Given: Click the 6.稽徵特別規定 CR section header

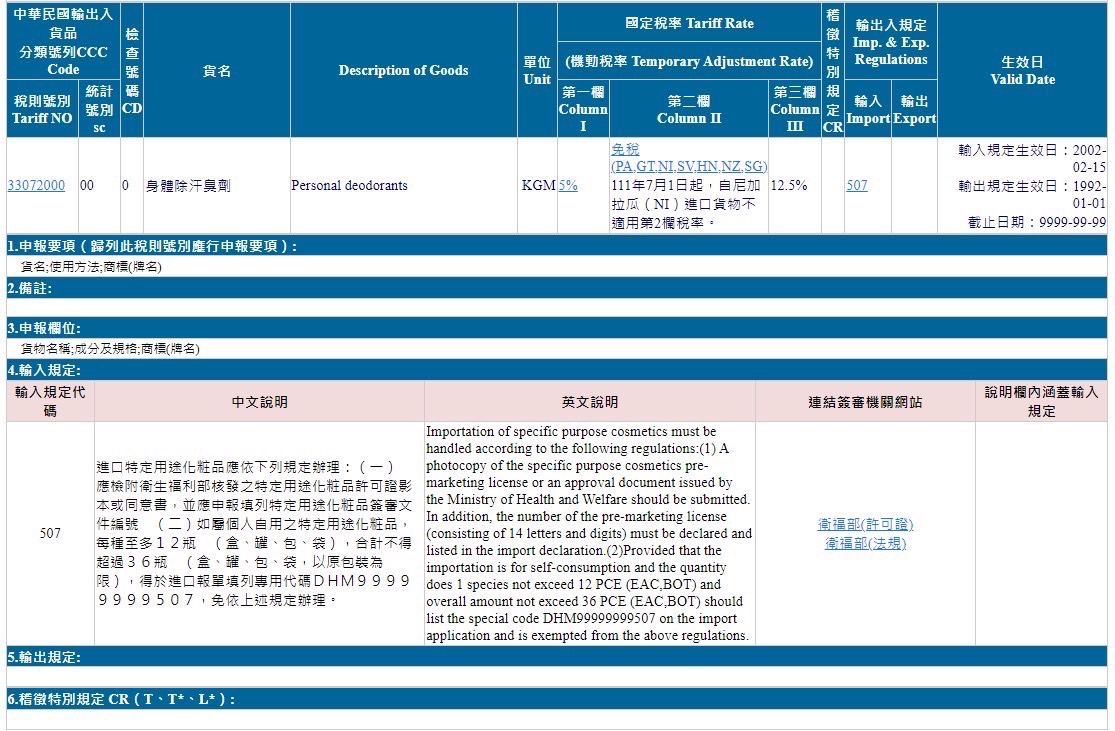Looking at the screenshot, I should tap(121, 699).
